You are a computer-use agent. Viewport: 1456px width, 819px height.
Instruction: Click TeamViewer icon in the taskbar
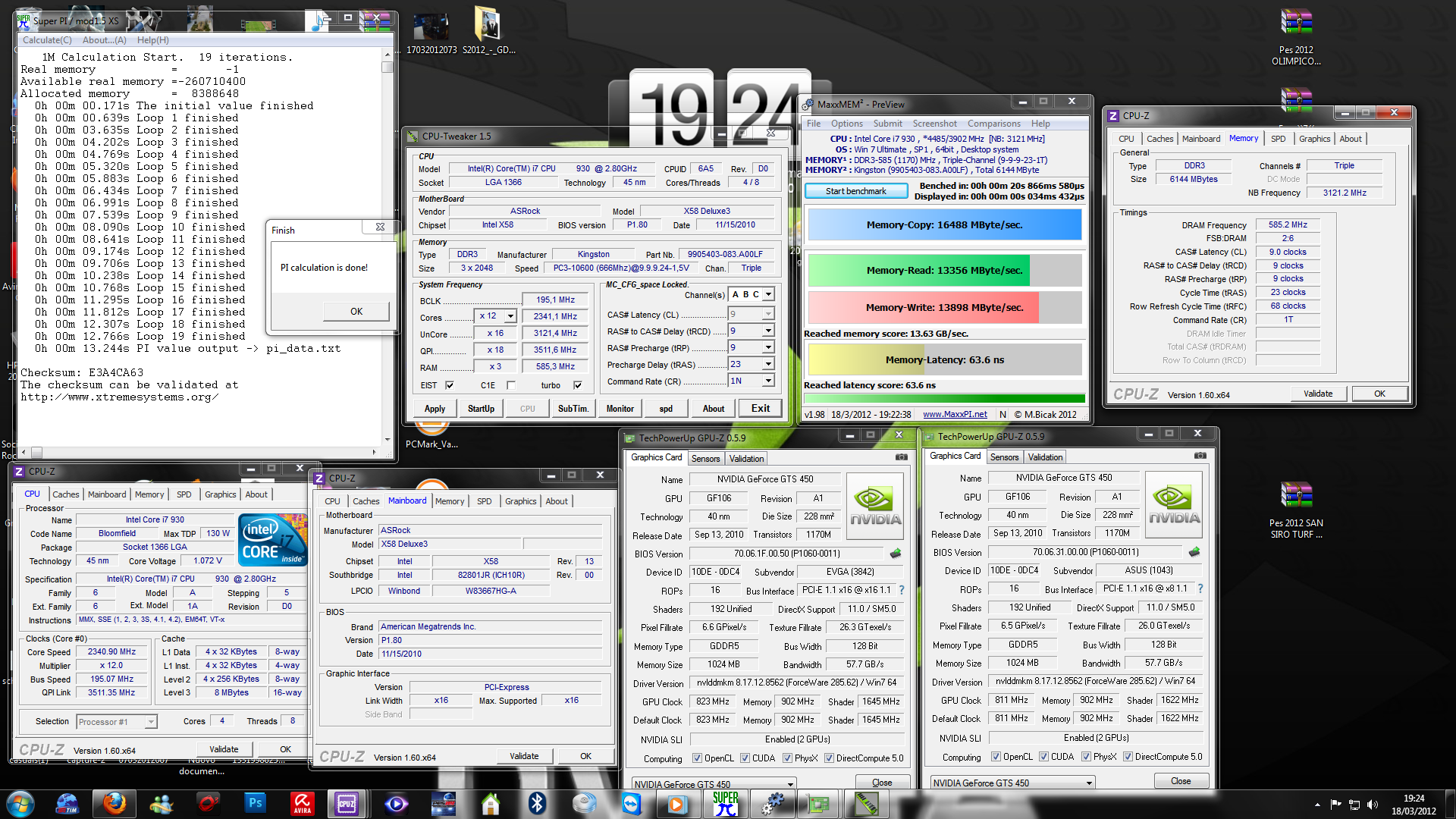click(631, 804)
